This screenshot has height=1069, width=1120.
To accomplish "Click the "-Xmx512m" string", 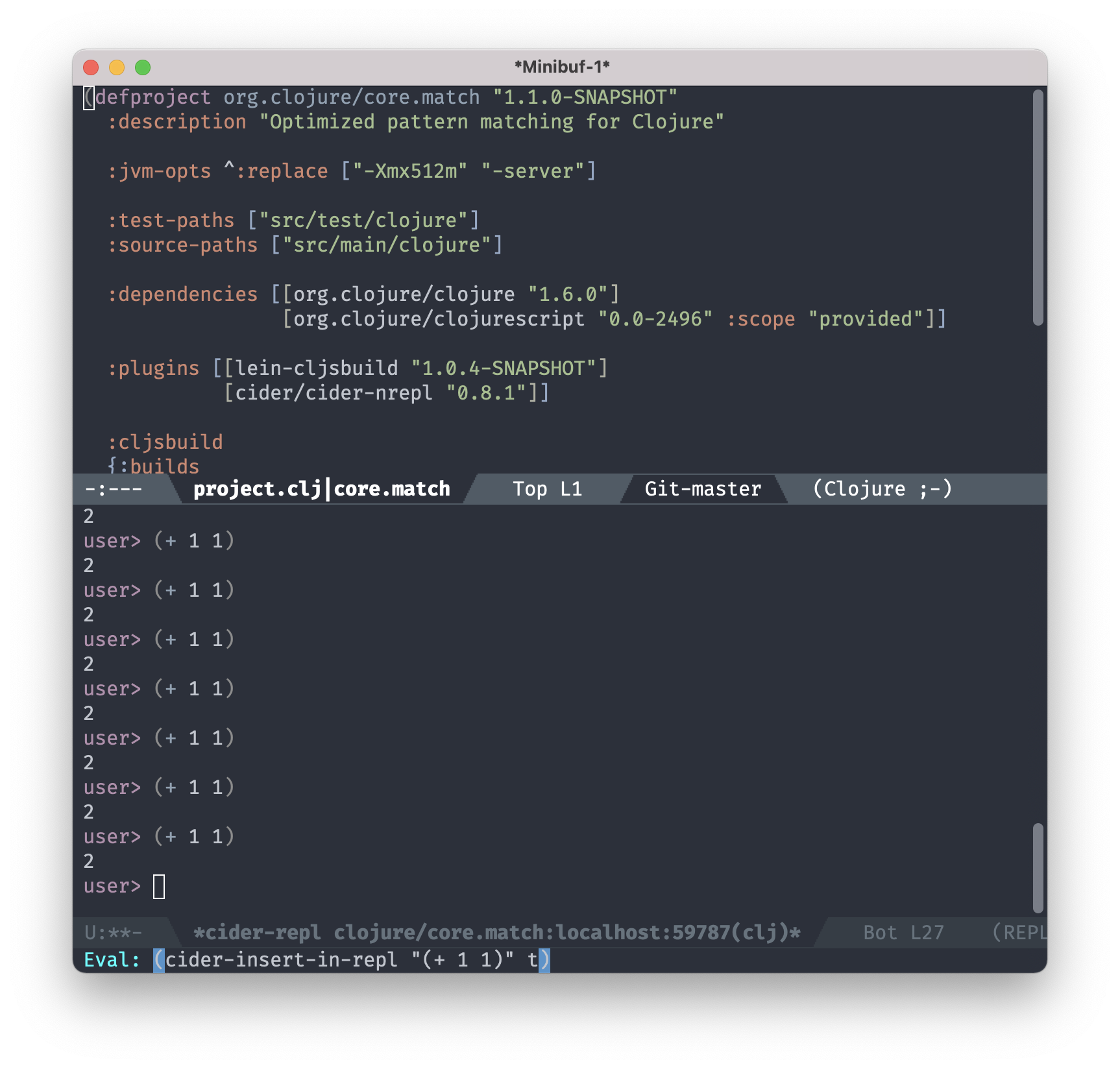I will (x=410, y=171).
